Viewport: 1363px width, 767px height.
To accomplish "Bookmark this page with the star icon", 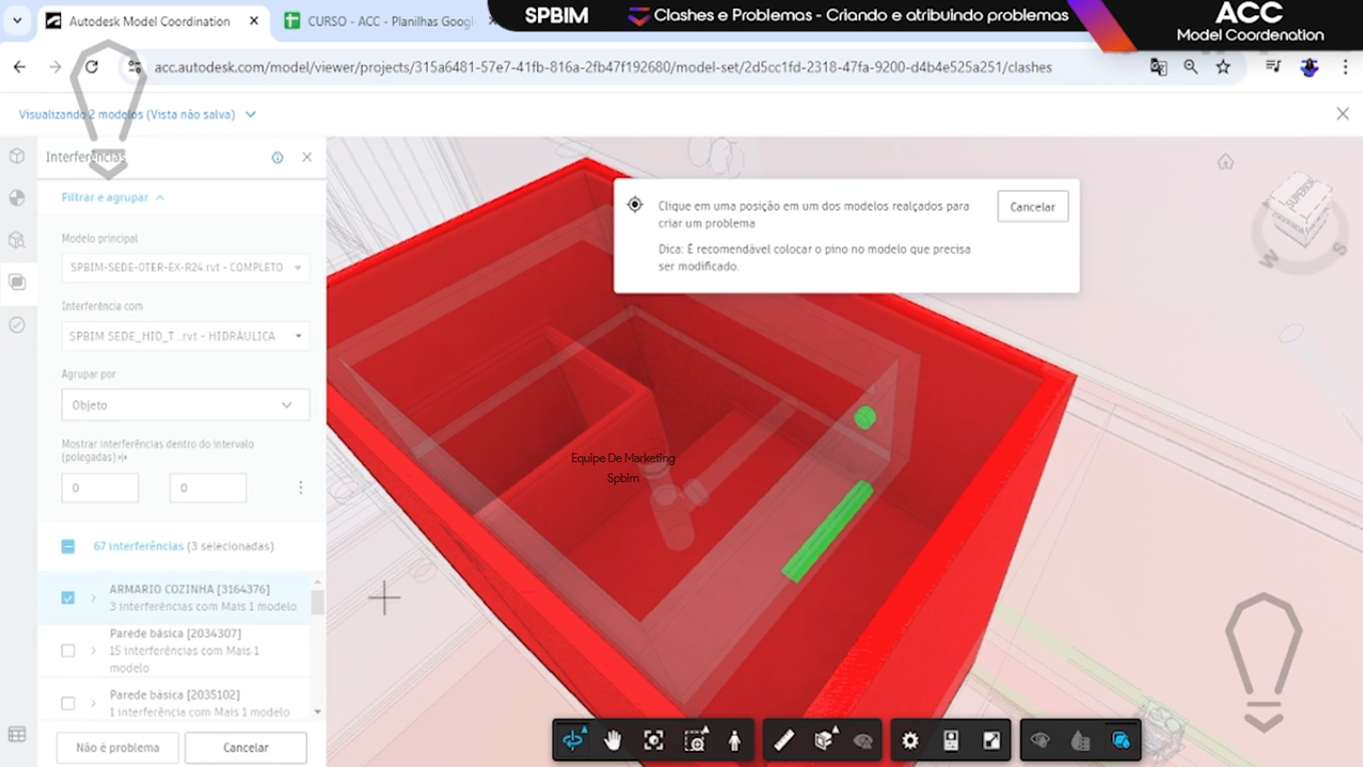I will click(1223, 67).
